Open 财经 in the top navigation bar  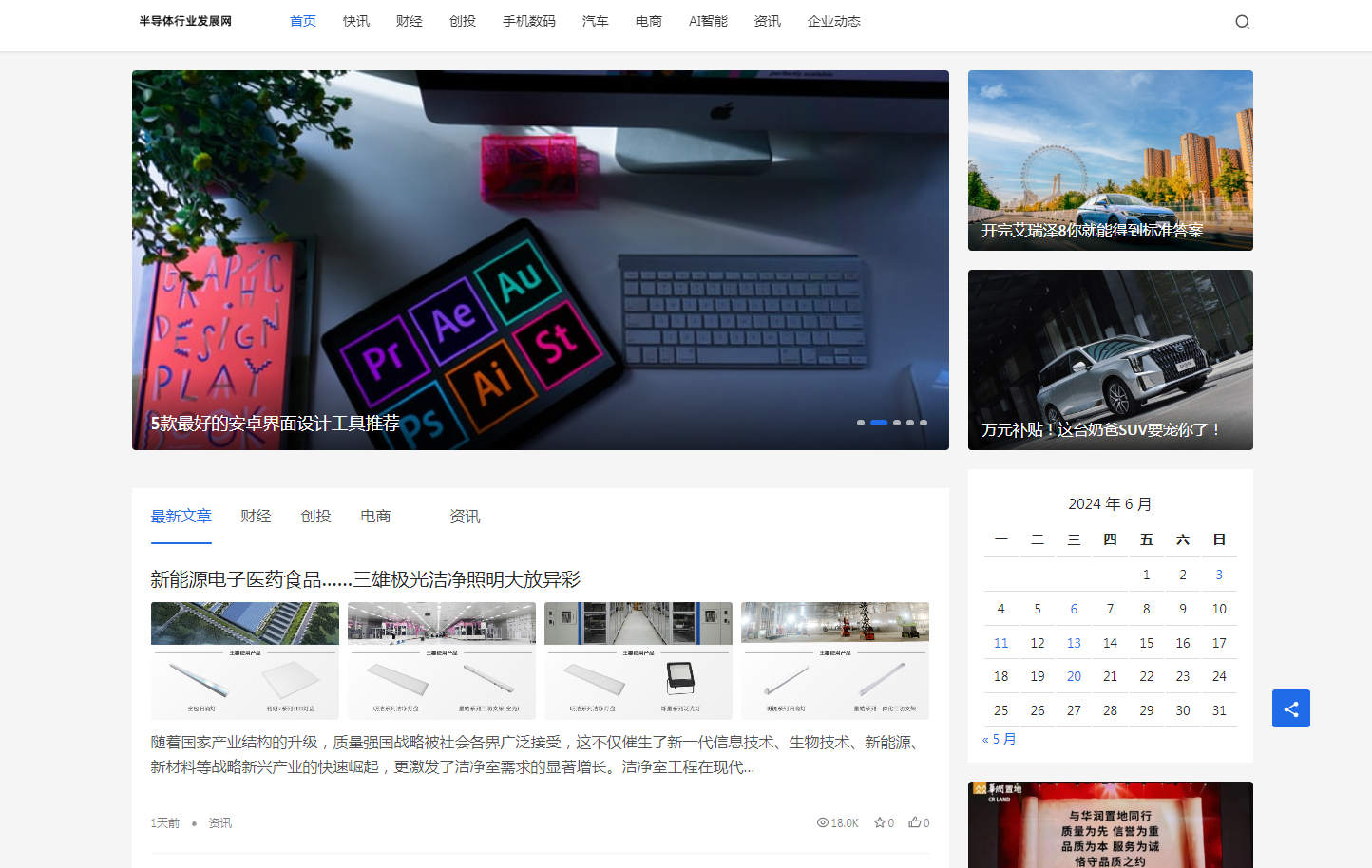pos(410,21)
